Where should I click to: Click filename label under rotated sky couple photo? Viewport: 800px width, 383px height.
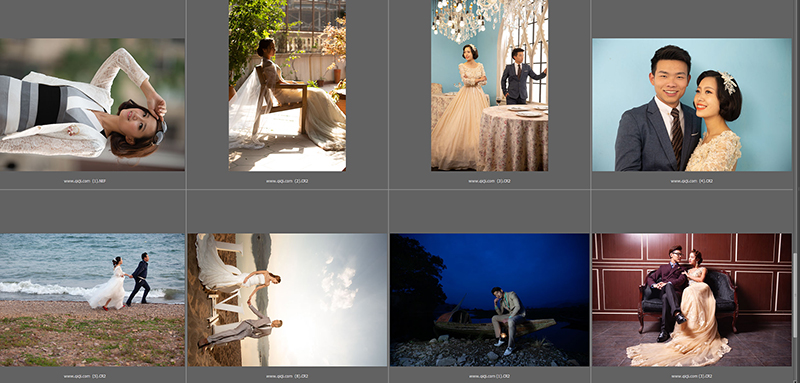(x=287, y=376)
